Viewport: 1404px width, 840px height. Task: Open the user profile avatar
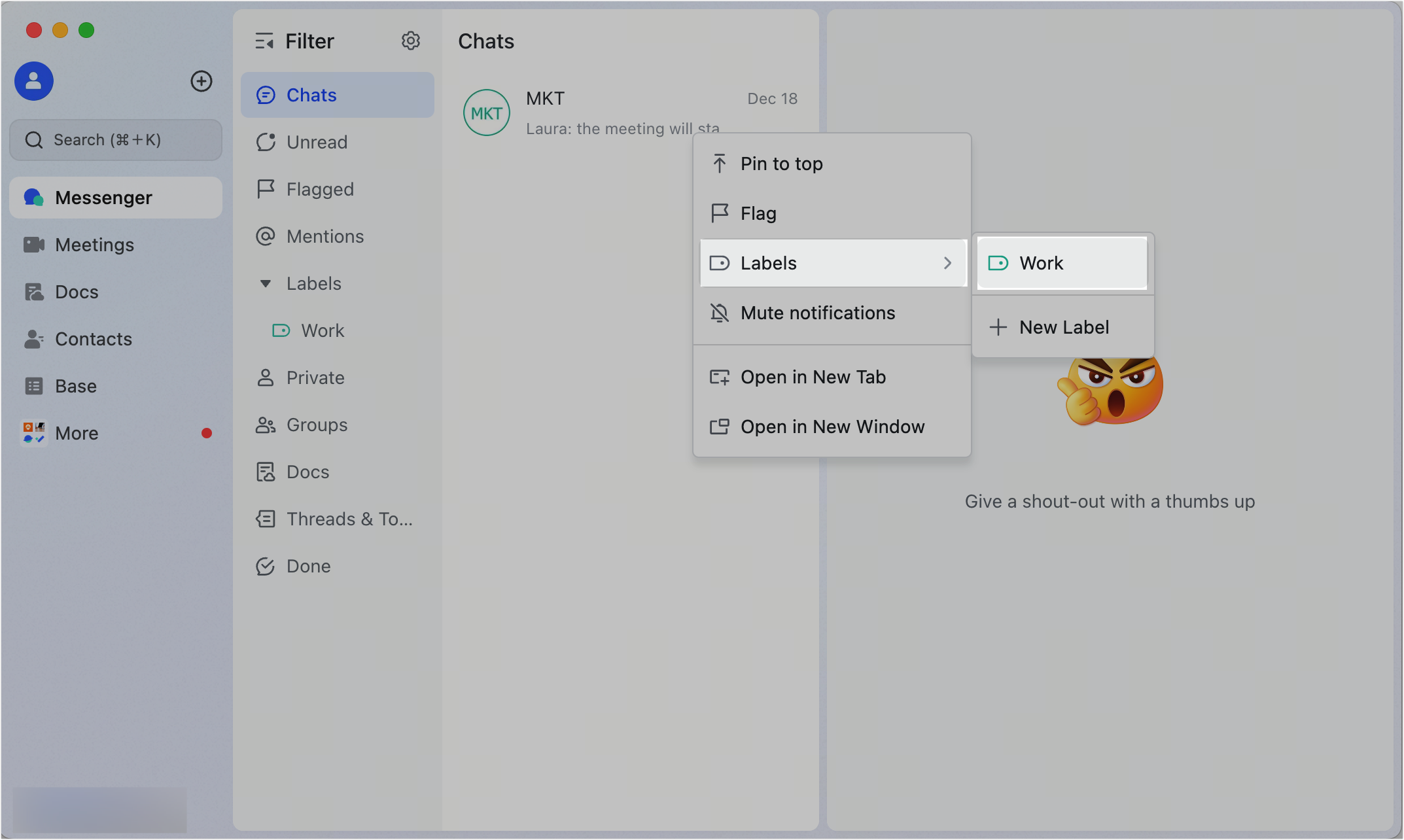(x=34, y=81)
